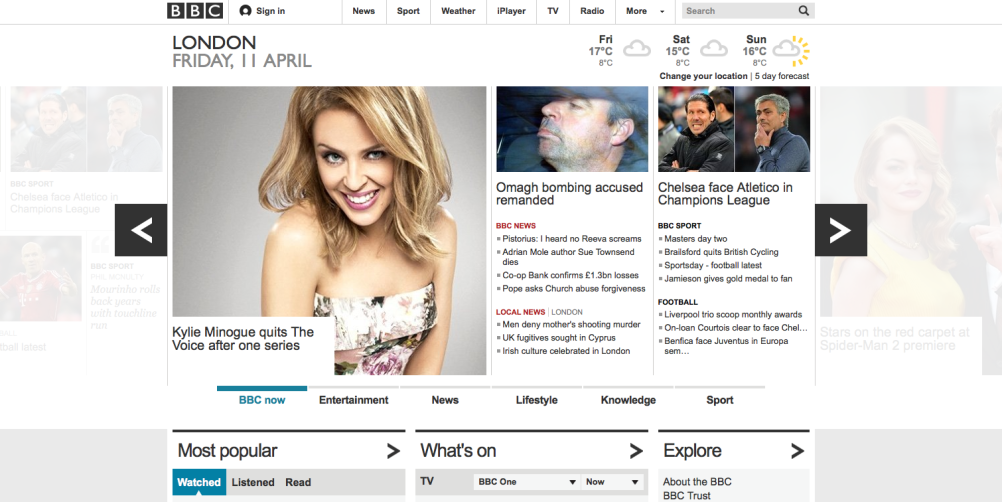
Task: Open Pistorius: I heard no Reeva screams
Action: click(x=572, y=239)
